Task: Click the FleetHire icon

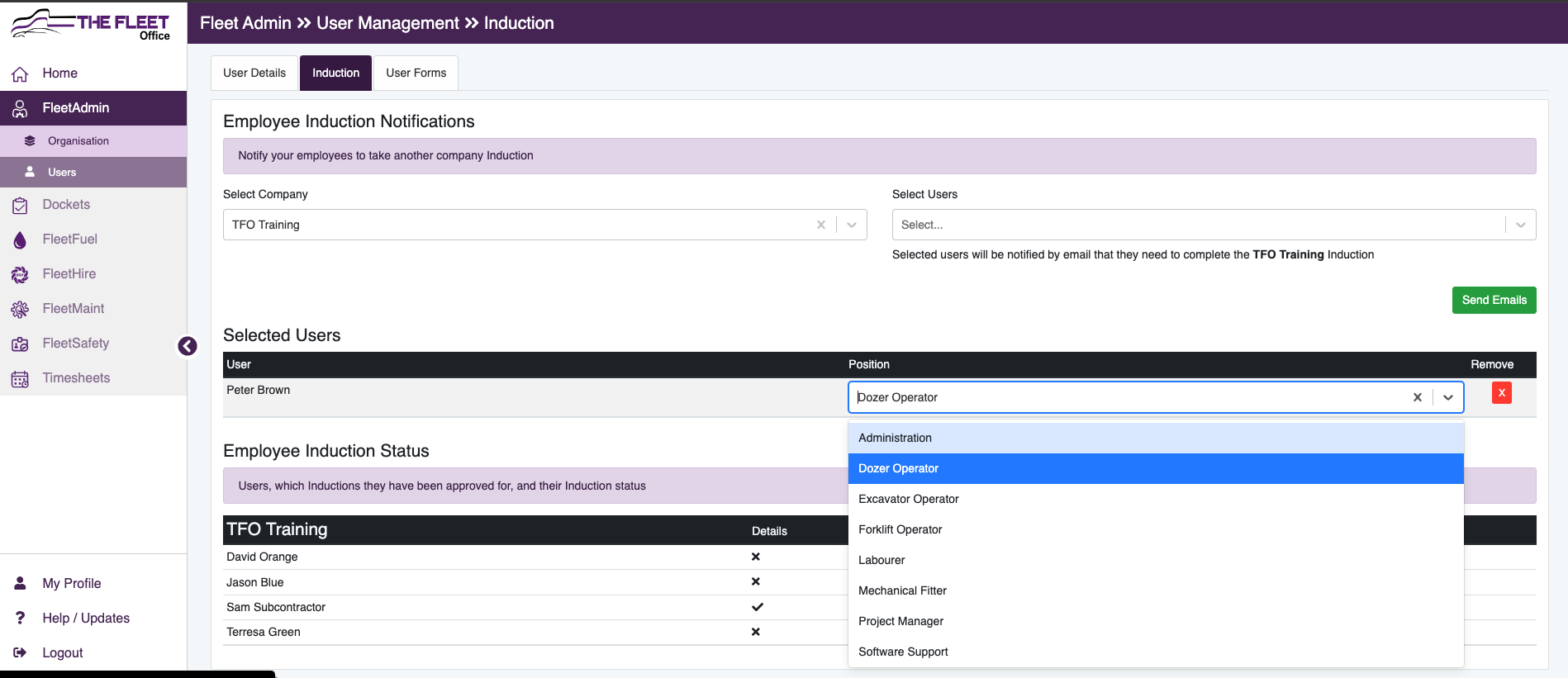Action: coord(20,274)
